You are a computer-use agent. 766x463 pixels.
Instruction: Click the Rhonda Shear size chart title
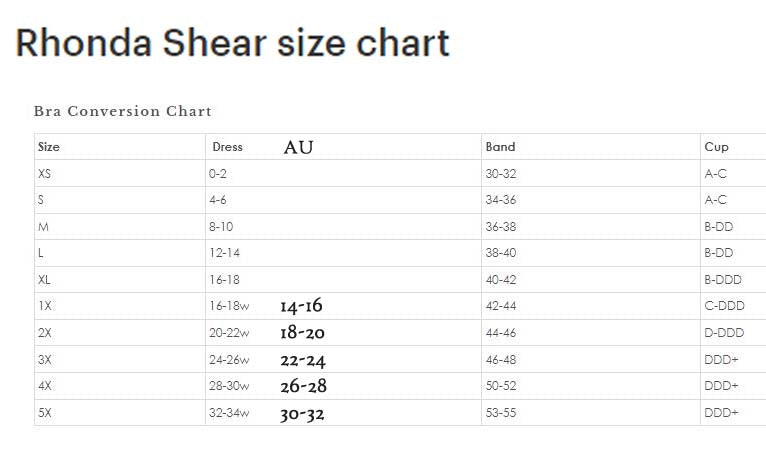[x=232, y=43]
